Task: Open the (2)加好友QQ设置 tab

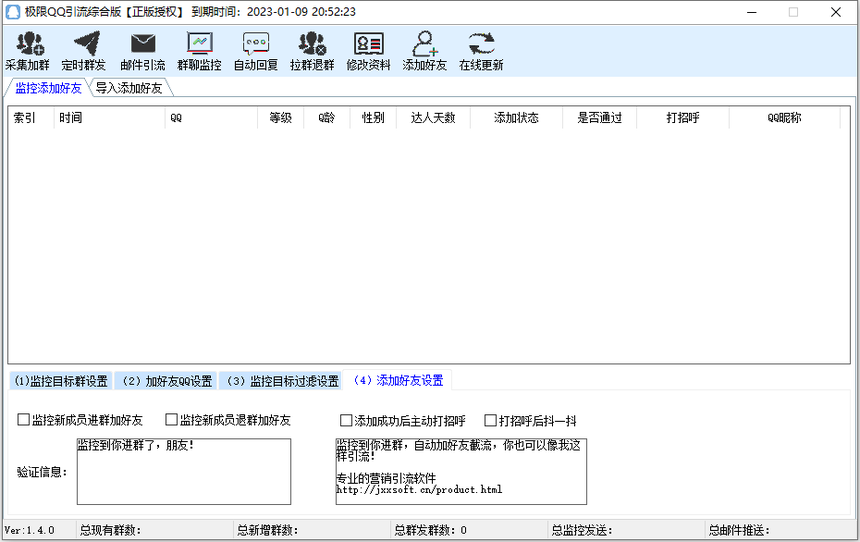Action: tap(166, 381)
